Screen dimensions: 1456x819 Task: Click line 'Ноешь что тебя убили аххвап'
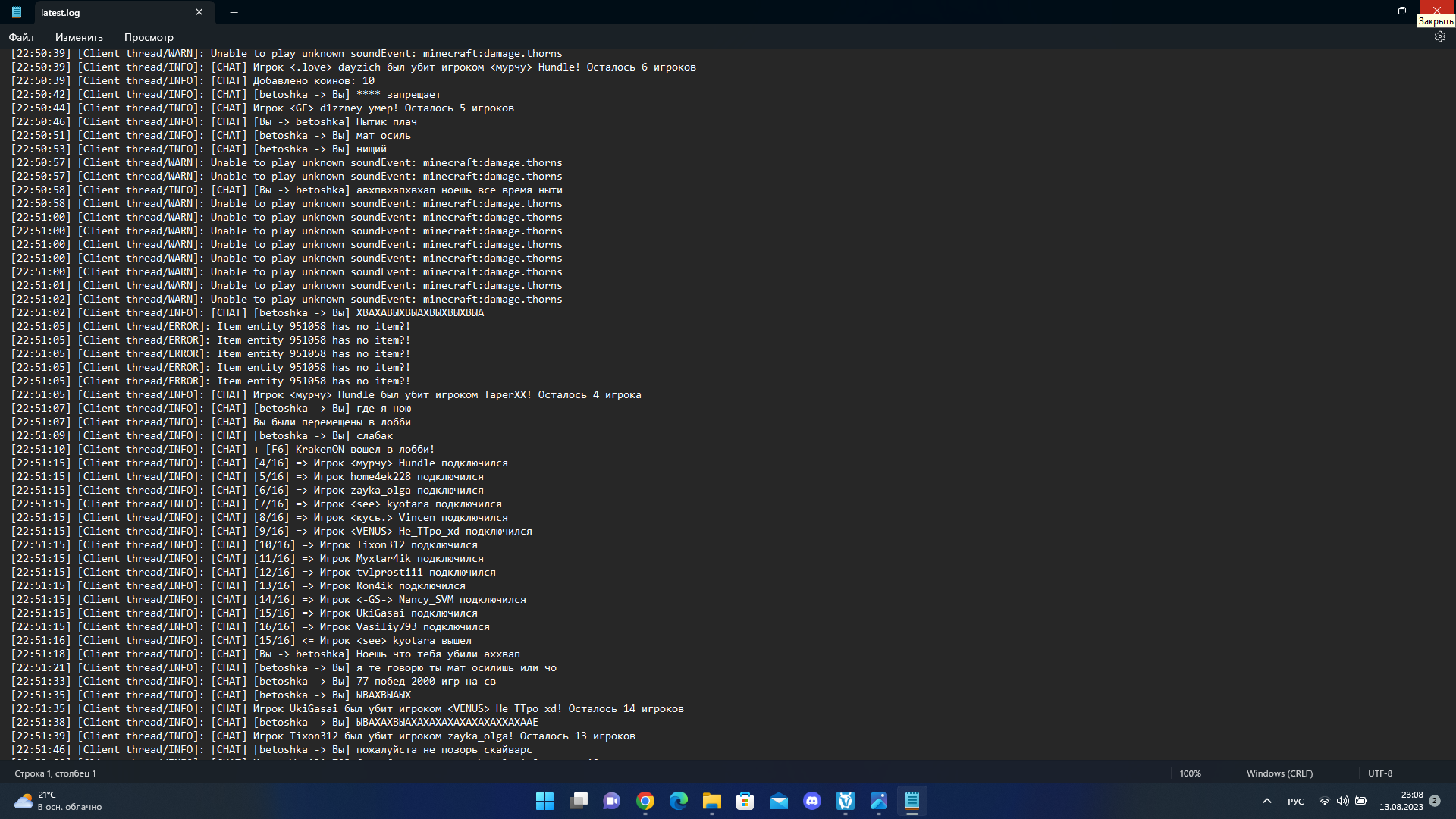[265, 654]
